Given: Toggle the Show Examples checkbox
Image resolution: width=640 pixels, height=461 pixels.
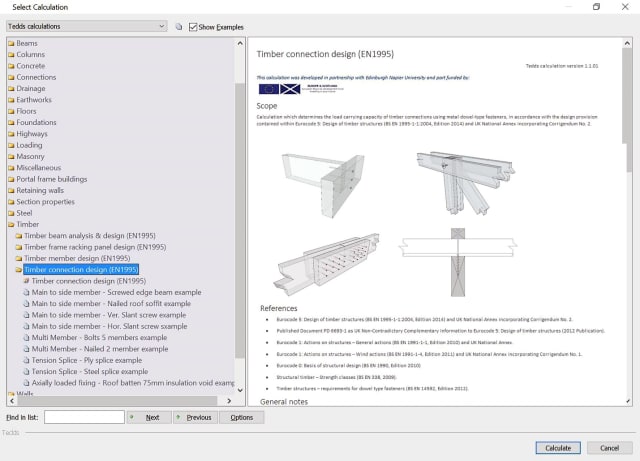Looking at the screenshot, I should click(x=193, y=27).
